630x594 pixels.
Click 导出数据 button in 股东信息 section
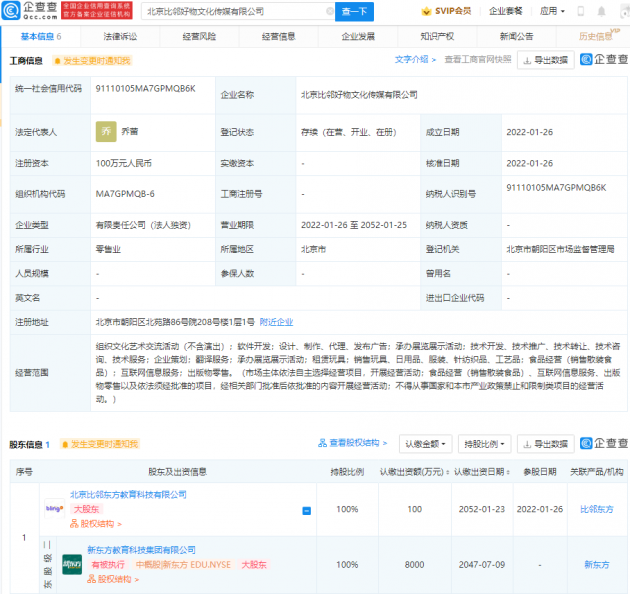546,444
